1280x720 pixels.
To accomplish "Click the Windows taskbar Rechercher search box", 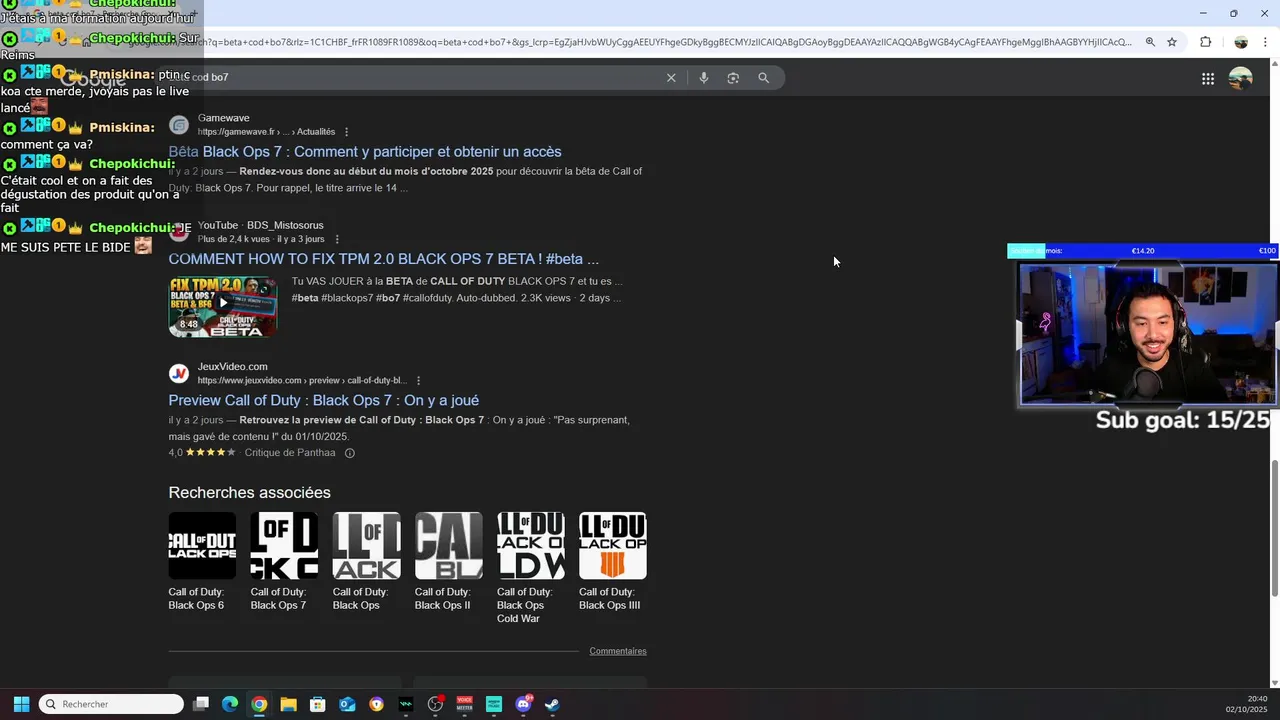I will pyautogui.click(x=111, y=704).
